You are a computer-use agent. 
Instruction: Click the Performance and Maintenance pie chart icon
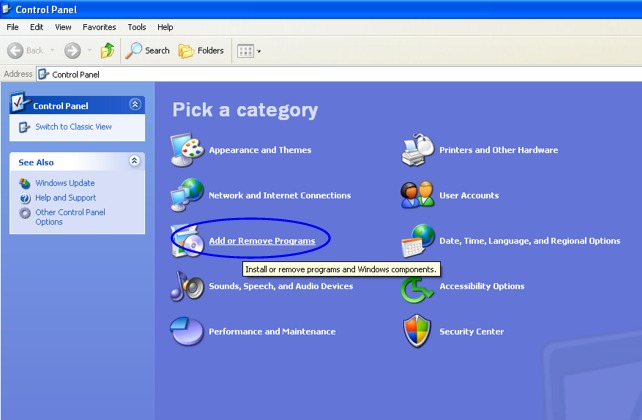(187, 331)
